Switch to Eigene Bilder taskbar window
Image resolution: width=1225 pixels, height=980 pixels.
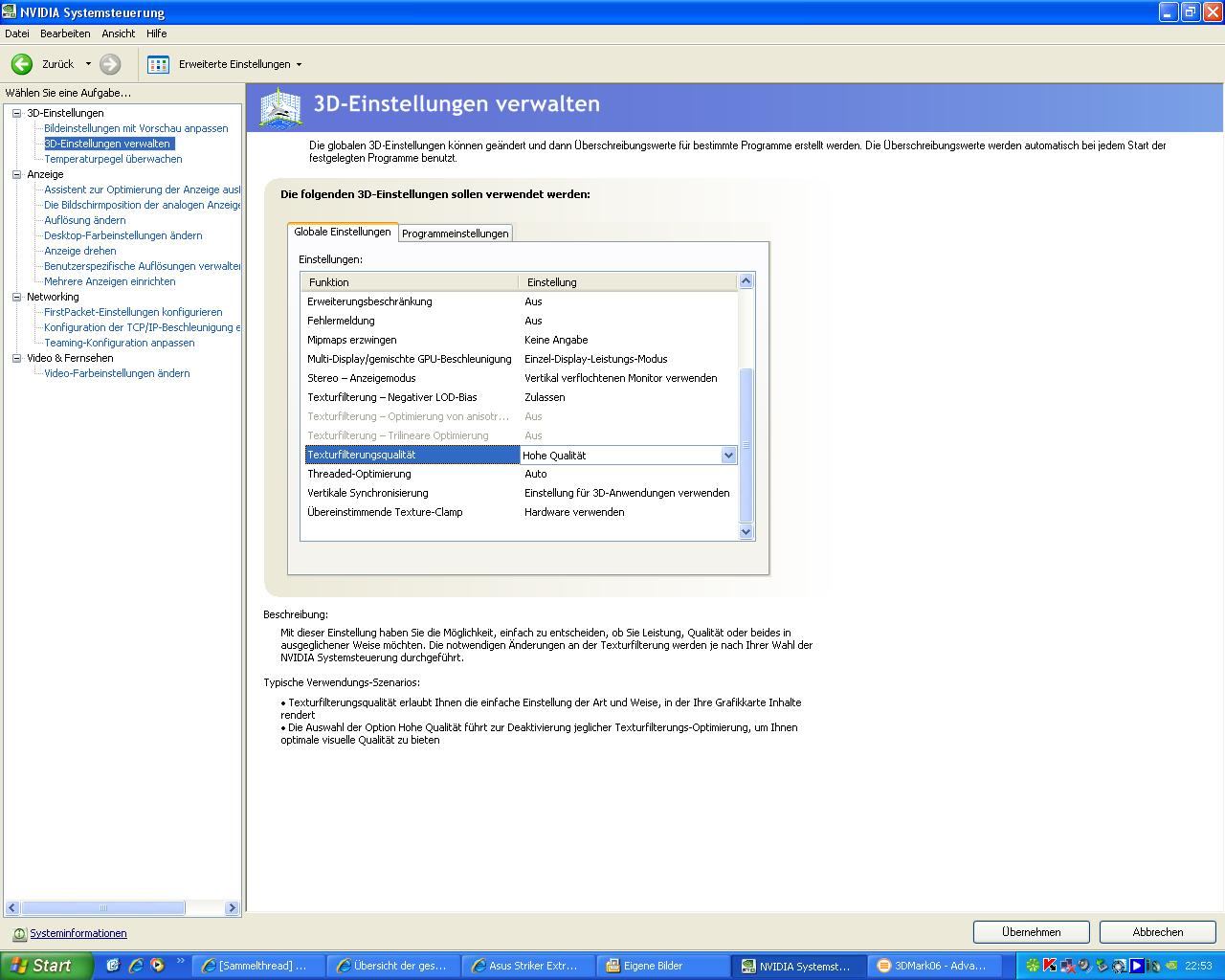tap(663, 966)
